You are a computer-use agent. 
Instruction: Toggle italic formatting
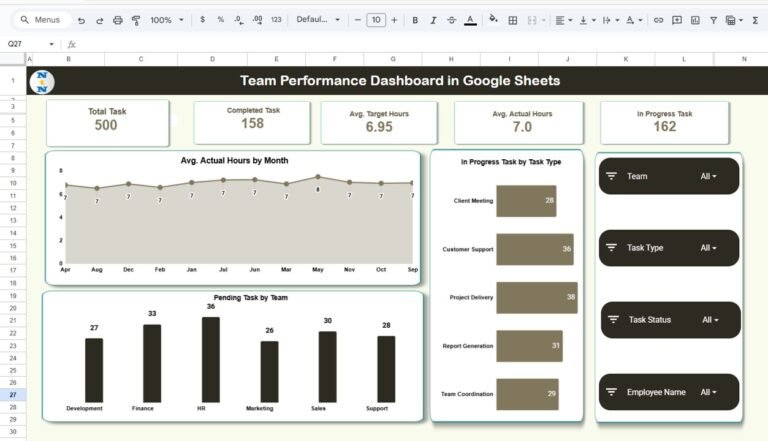tap(433, 20)
